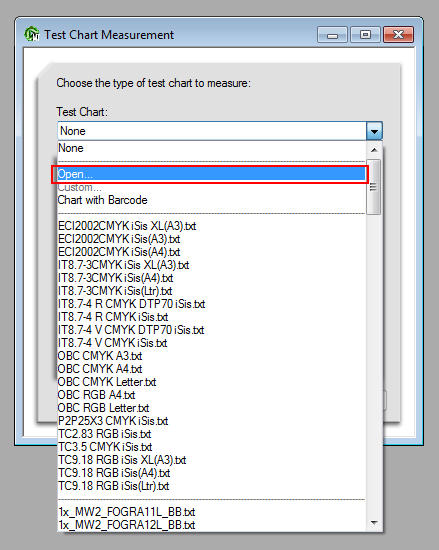Pick 1x_MW2_FOGRA11L_BB.txt

[211, 512]
